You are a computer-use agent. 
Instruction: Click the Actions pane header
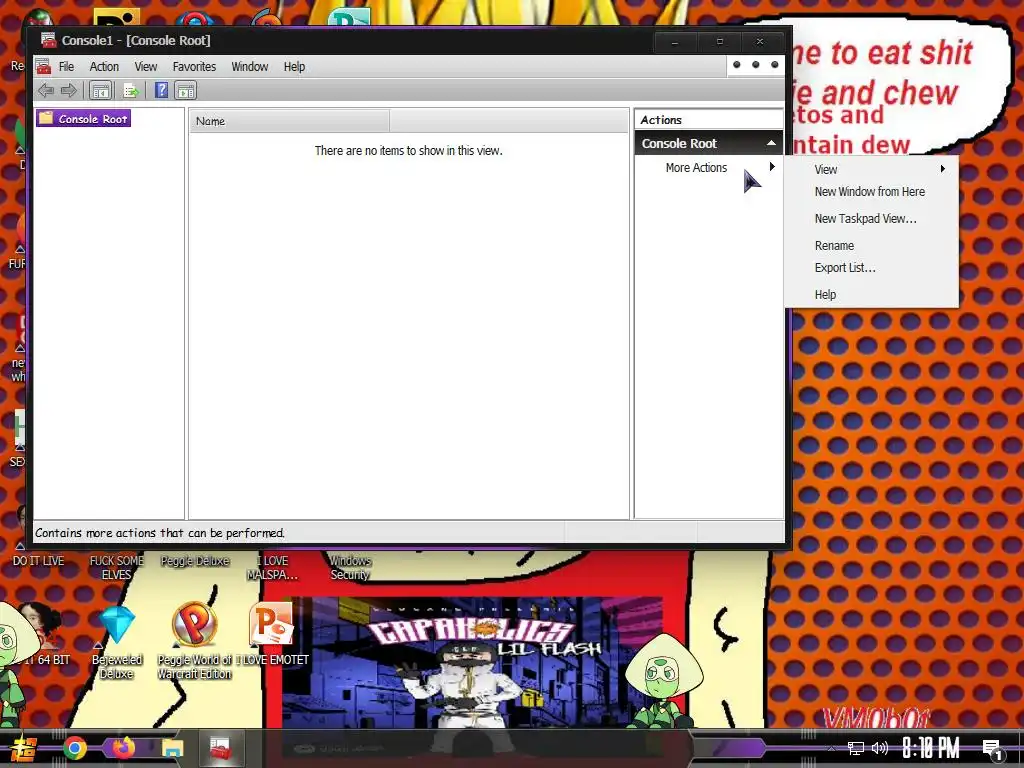(709, 120)
